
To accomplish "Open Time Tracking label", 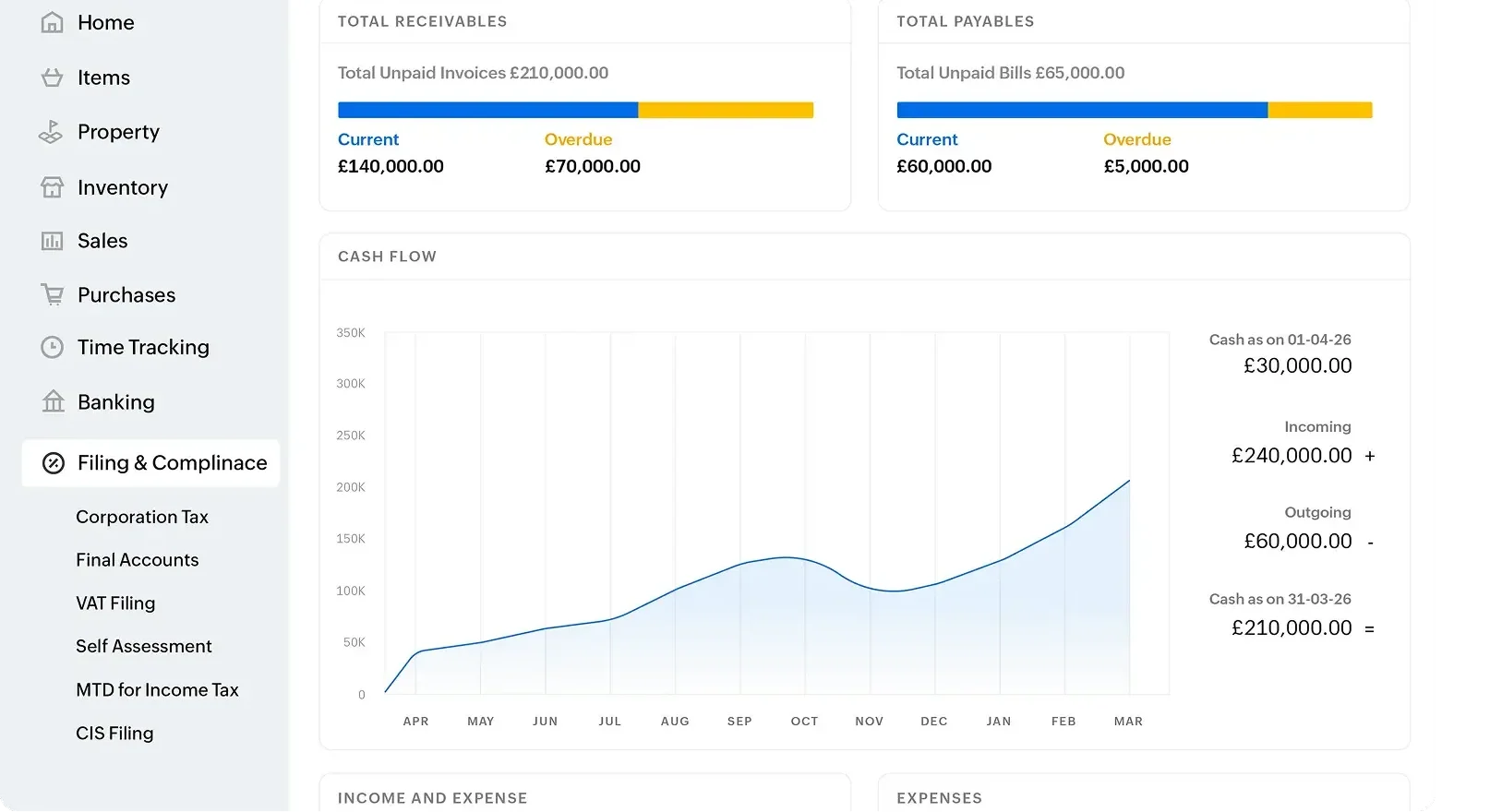I will (143, 347).
